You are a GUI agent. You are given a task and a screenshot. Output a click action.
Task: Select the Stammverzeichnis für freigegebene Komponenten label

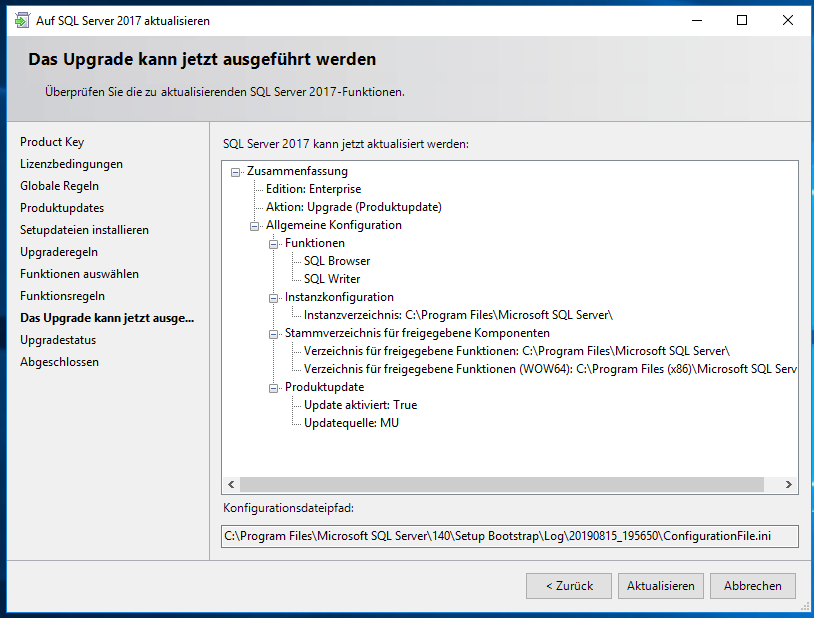click(x=417, y=333)
